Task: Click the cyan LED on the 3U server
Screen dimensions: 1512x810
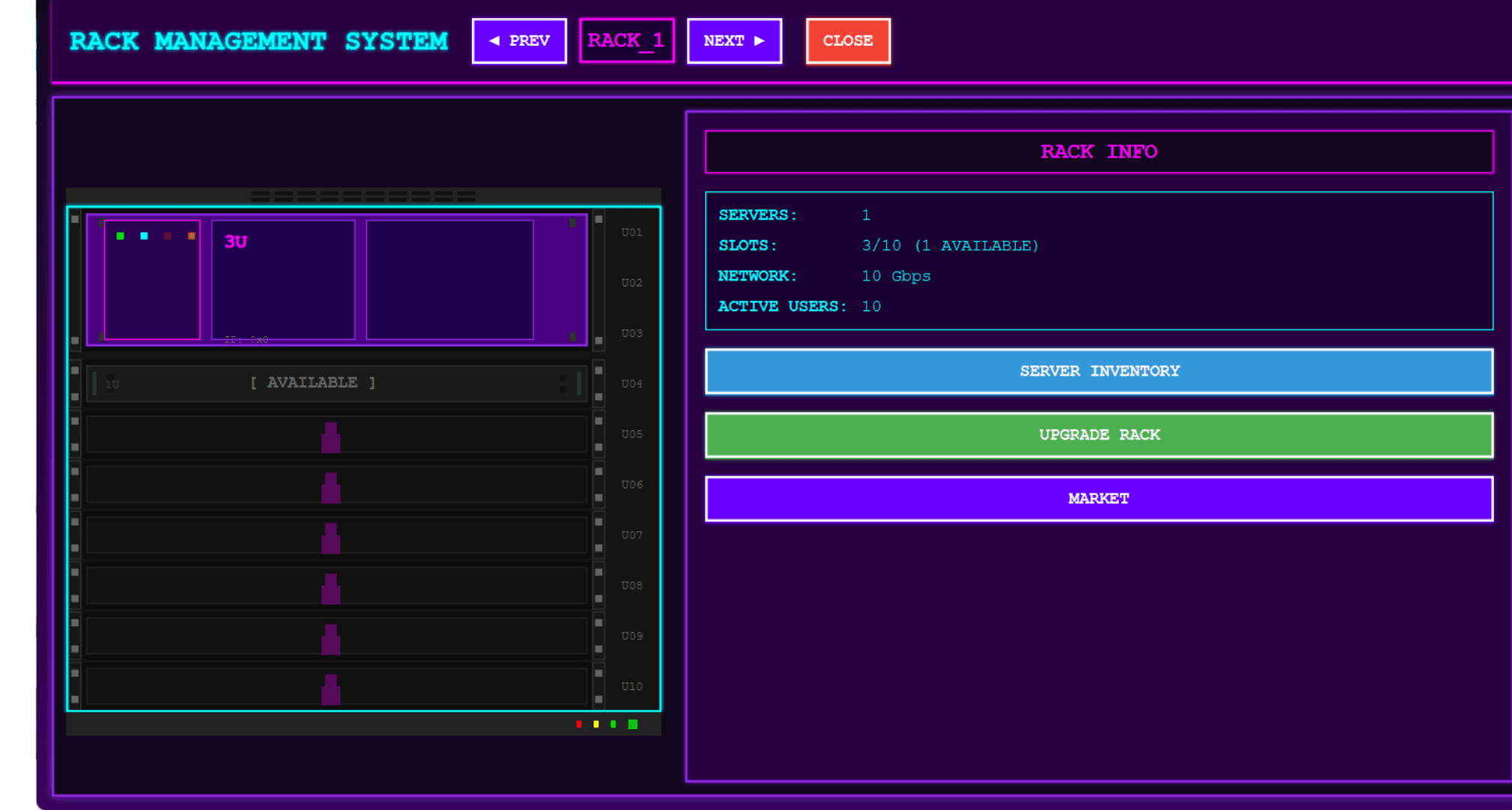Action: [144, 236]
